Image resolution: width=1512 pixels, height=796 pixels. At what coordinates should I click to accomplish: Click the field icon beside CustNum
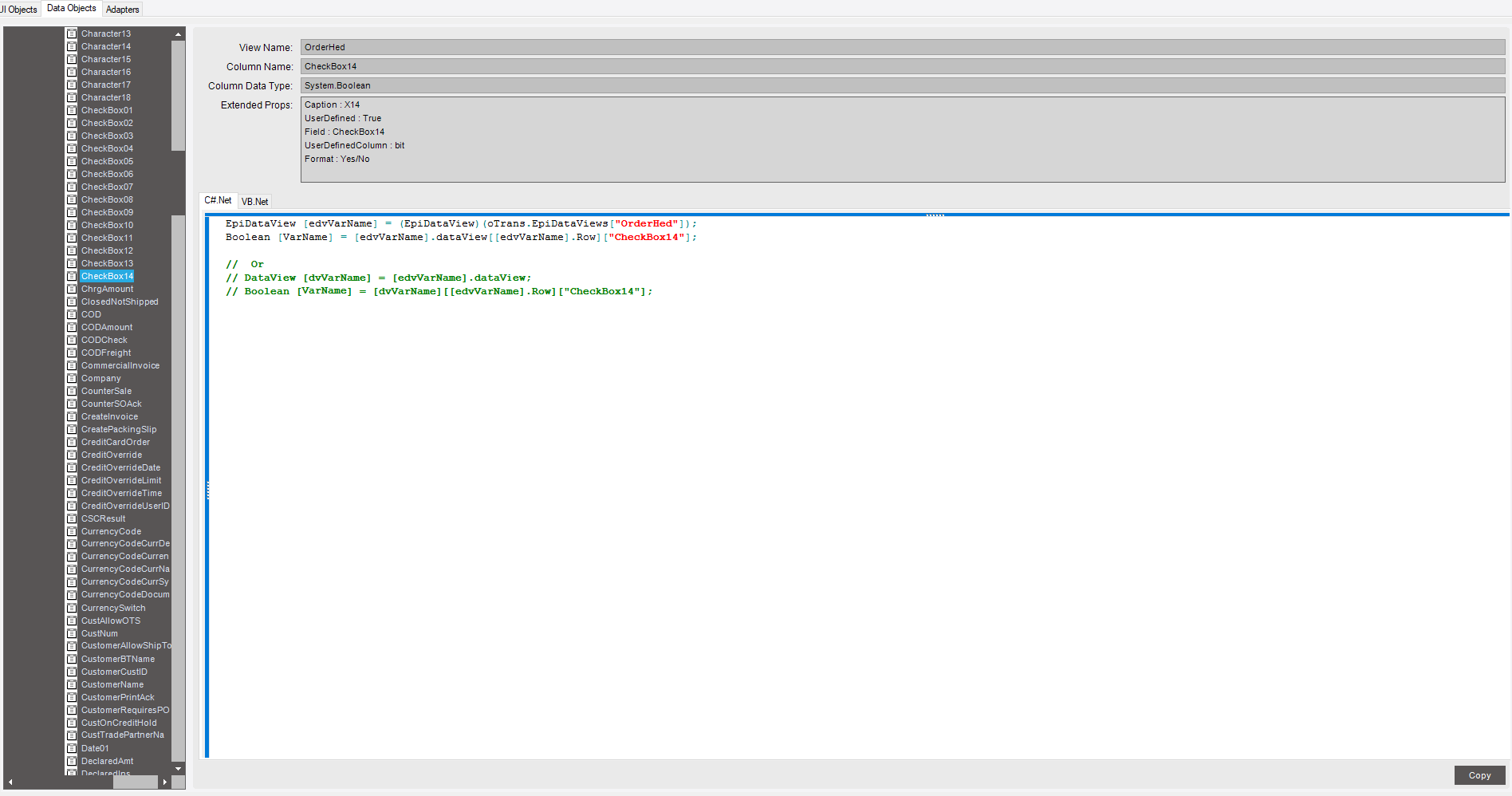(x=73, y=633)
